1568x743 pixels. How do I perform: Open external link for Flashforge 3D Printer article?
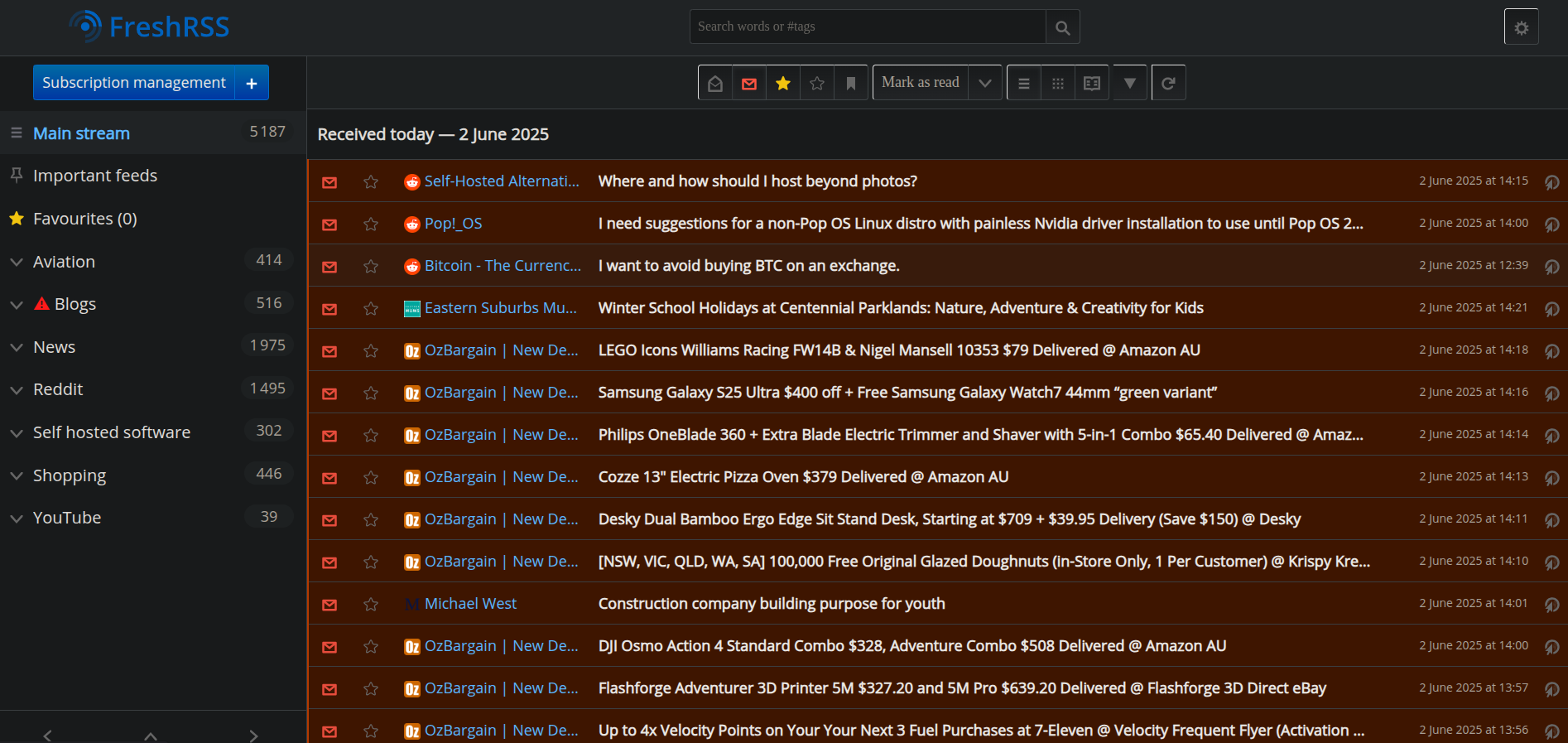coord(1552,689)
